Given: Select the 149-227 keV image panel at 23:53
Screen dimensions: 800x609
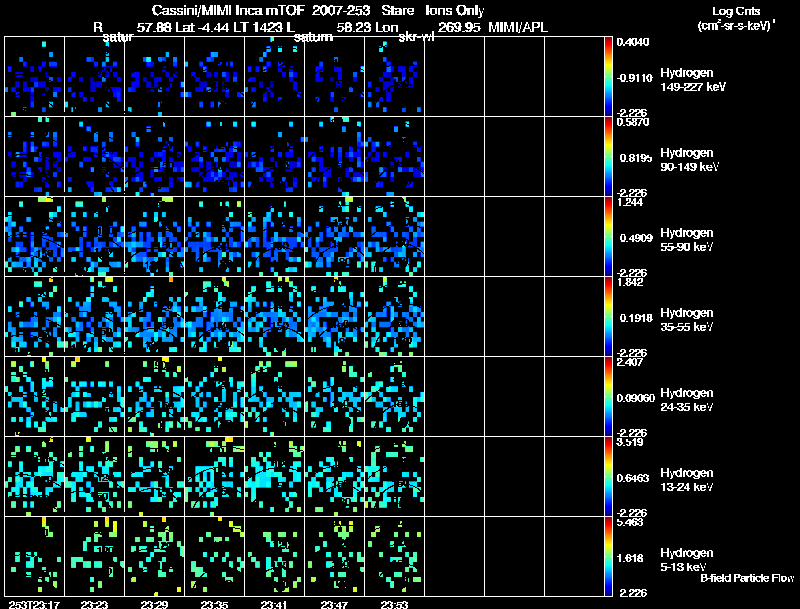Looking at the screenshot, I should [x=394, y=77].
